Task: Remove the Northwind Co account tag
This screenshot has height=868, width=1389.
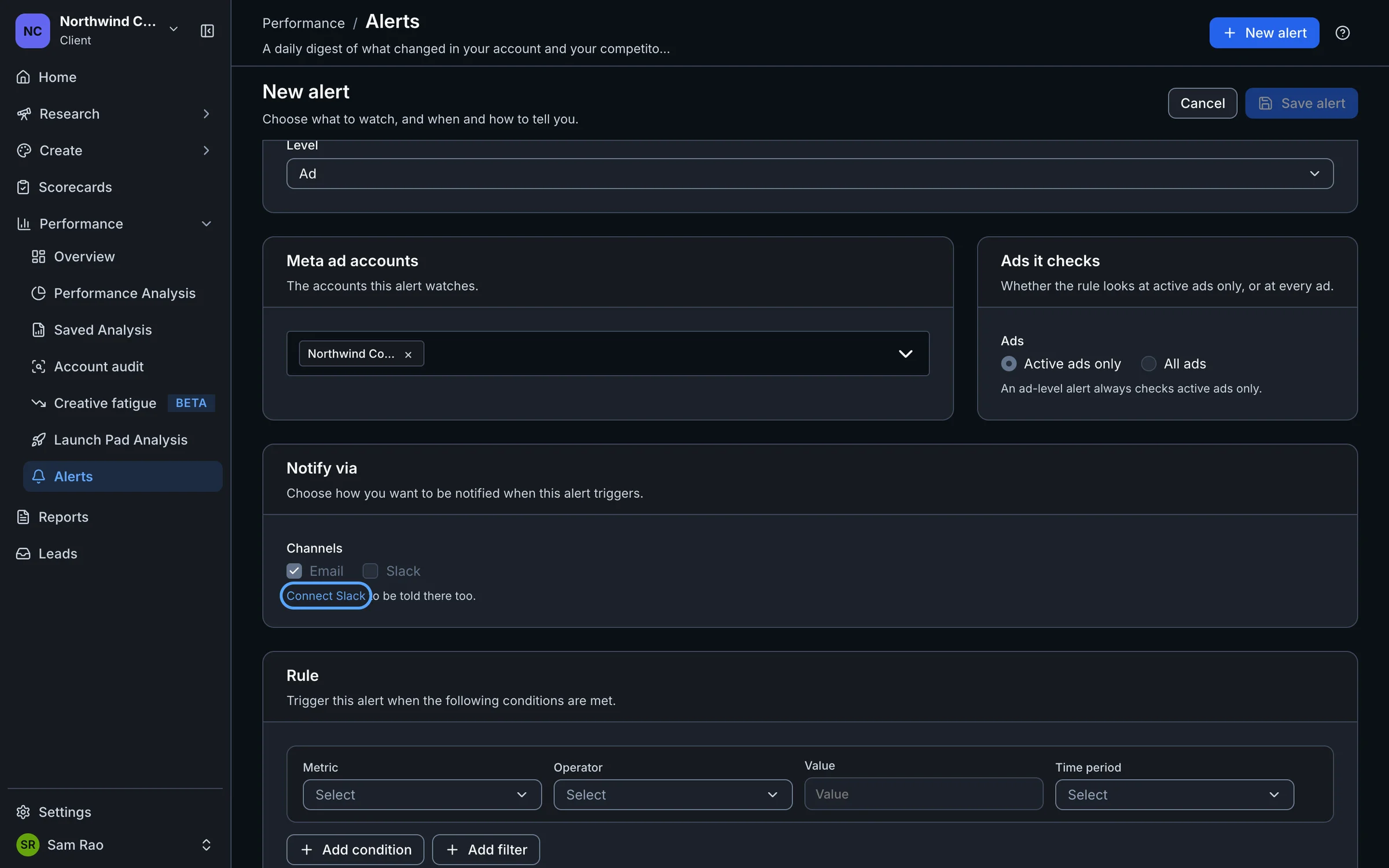Action: [x=408, y=354]
